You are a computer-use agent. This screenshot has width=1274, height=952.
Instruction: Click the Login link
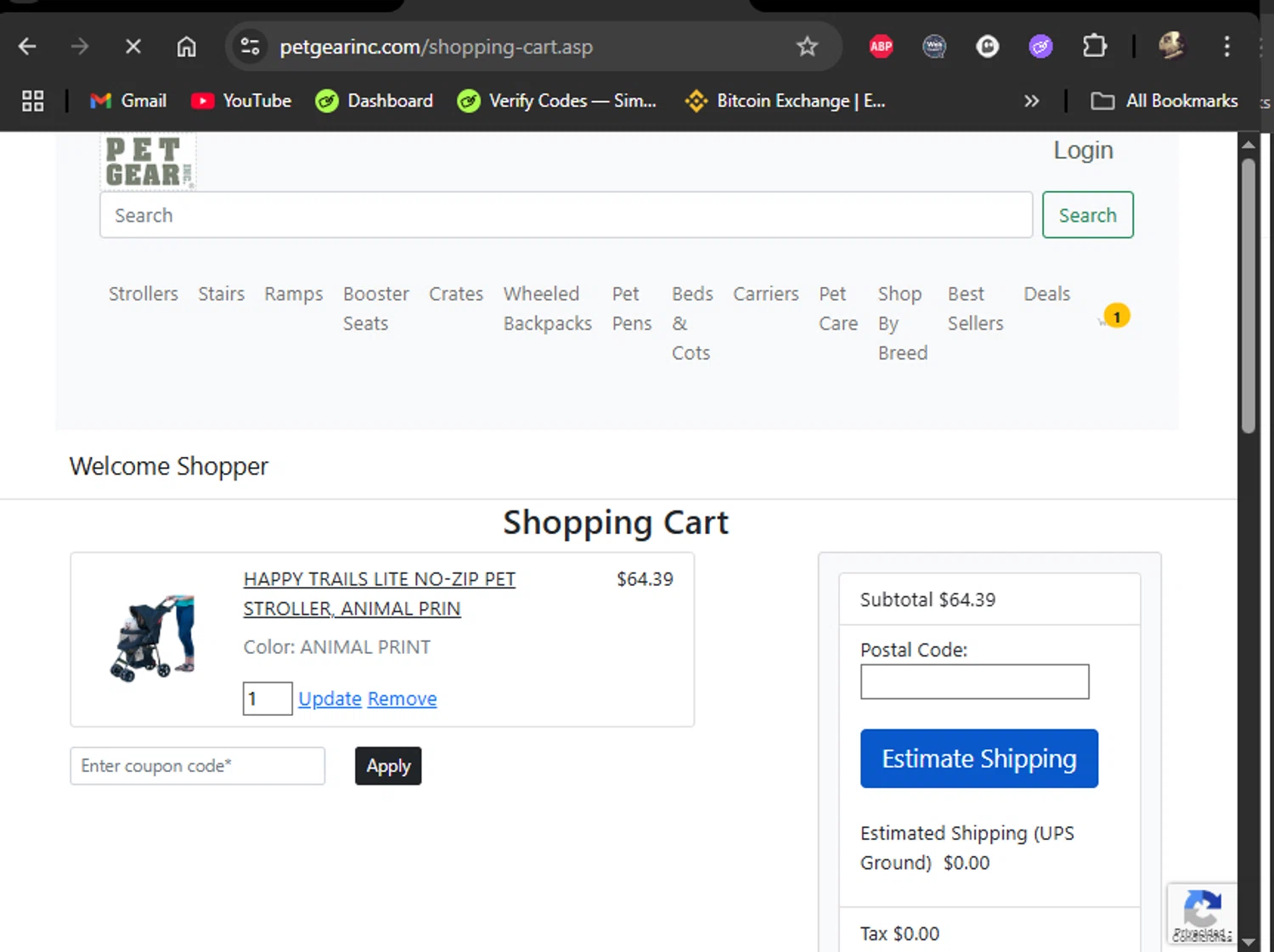click(1083, 150)
